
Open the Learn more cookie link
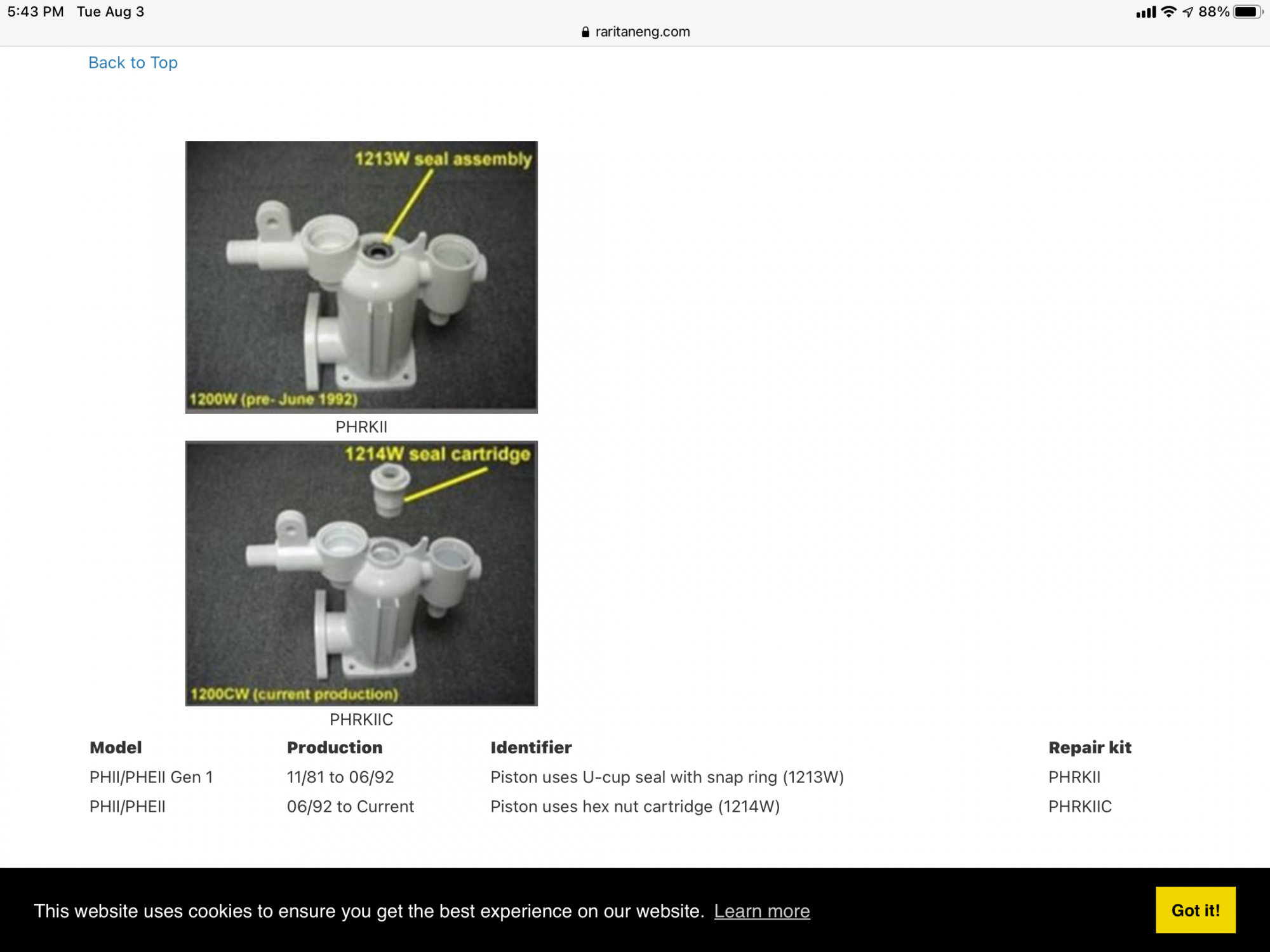[x=761, y=911]
